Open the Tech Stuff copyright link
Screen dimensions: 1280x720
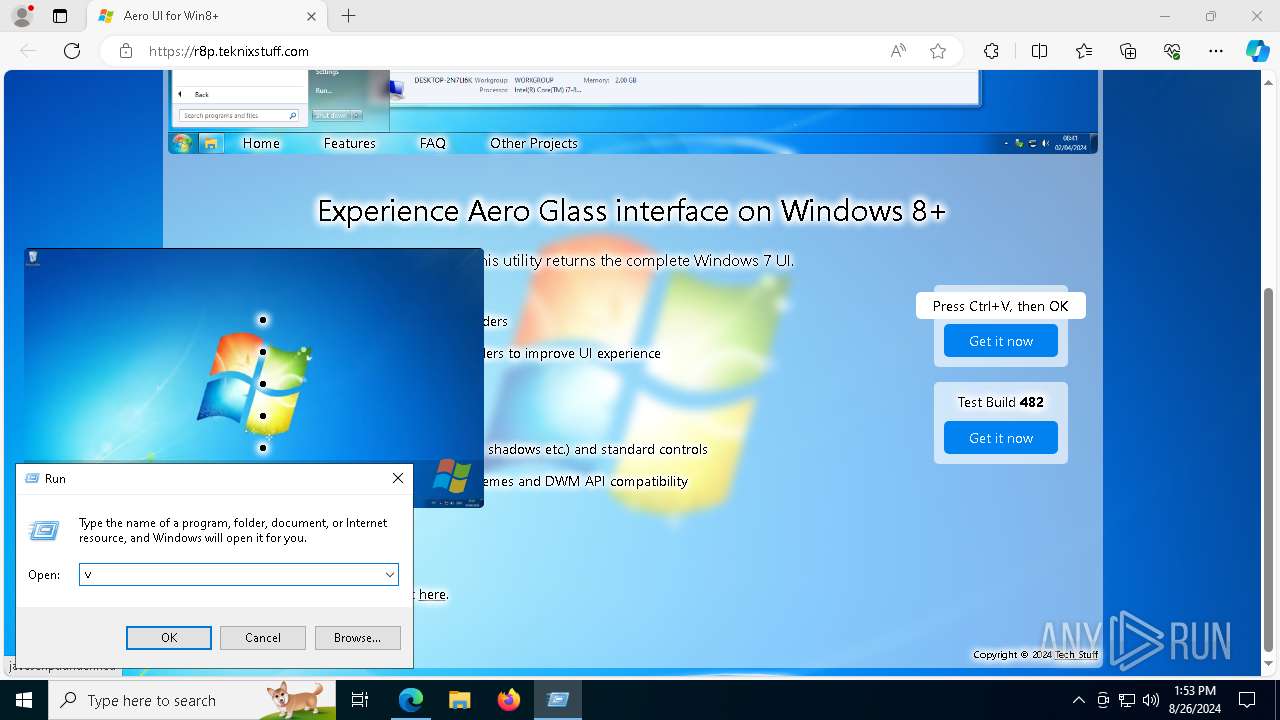point(1077,655)
